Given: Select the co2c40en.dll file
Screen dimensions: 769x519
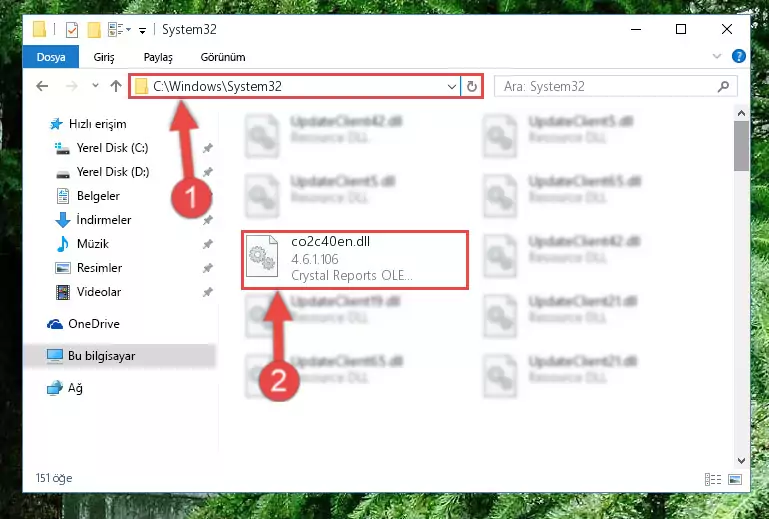Looking at the screenshot, I should [355, 260].
